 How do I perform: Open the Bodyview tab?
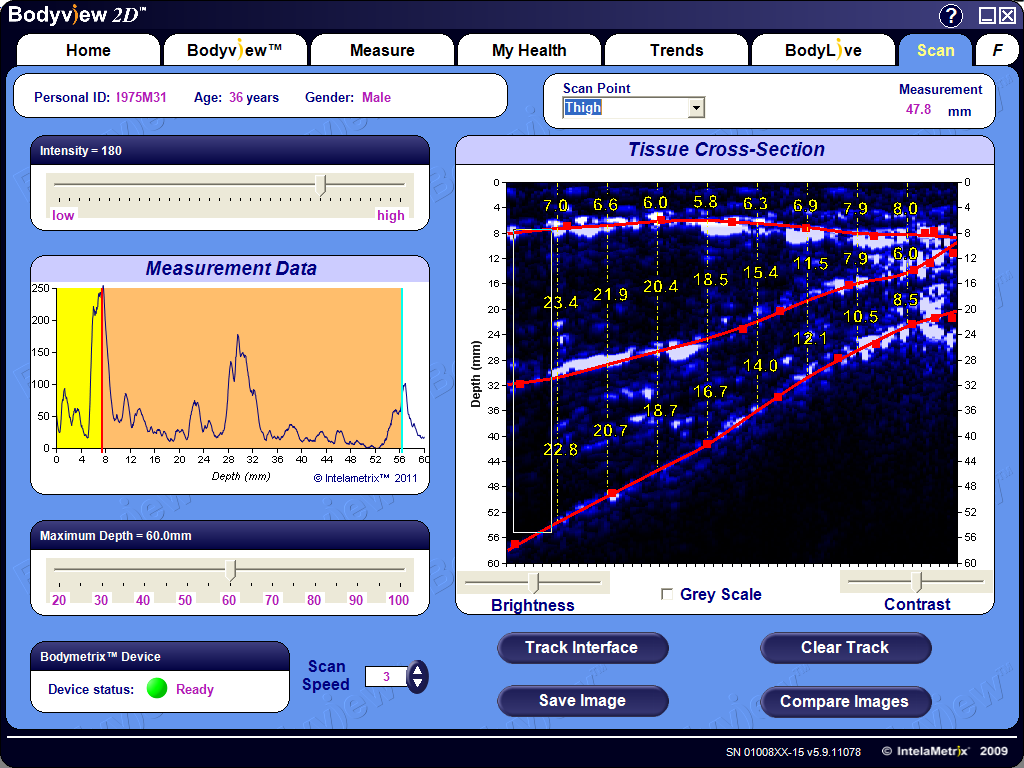point(235,50)
